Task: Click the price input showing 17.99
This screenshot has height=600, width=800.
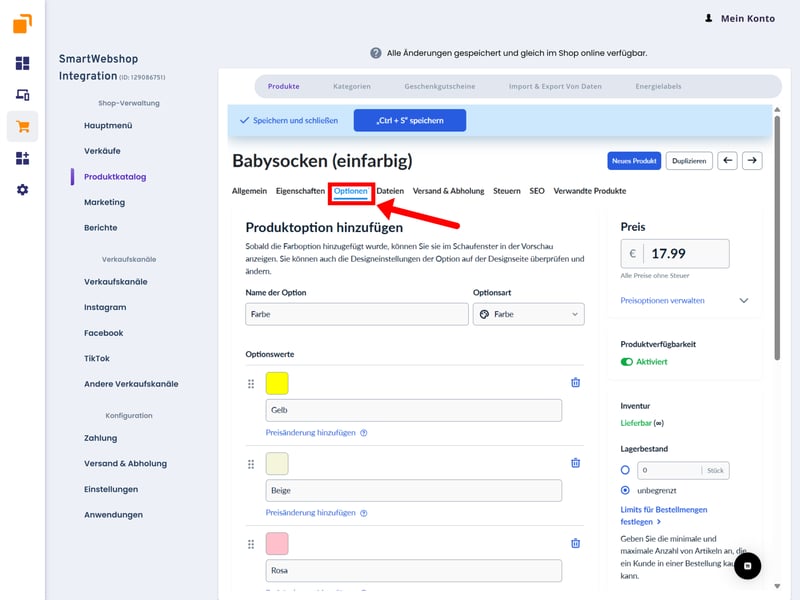Action: [x=675, y=254]
